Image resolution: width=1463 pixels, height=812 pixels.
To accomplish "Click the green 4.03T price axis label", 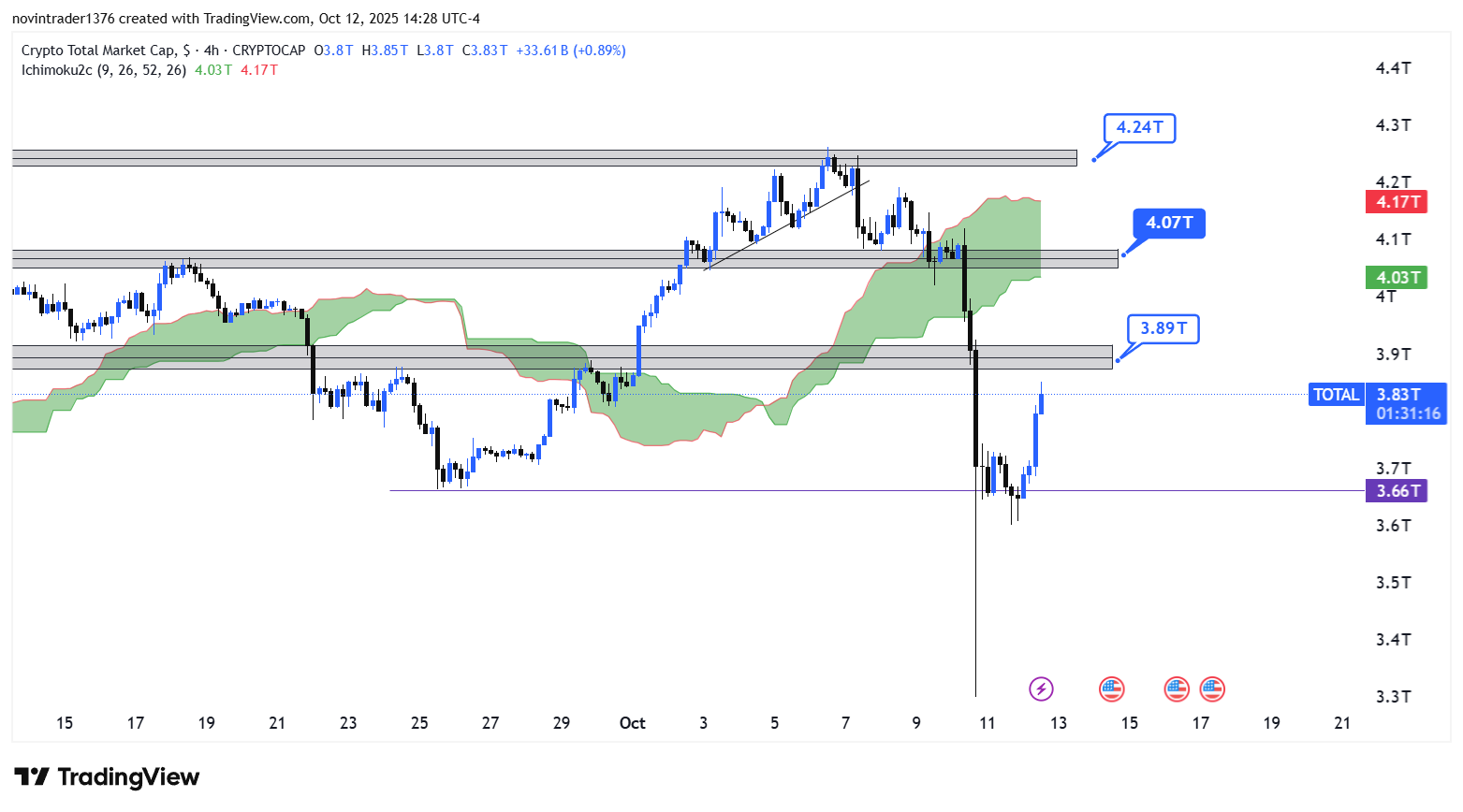I will pyautogui.click(x=1397, y=278).
